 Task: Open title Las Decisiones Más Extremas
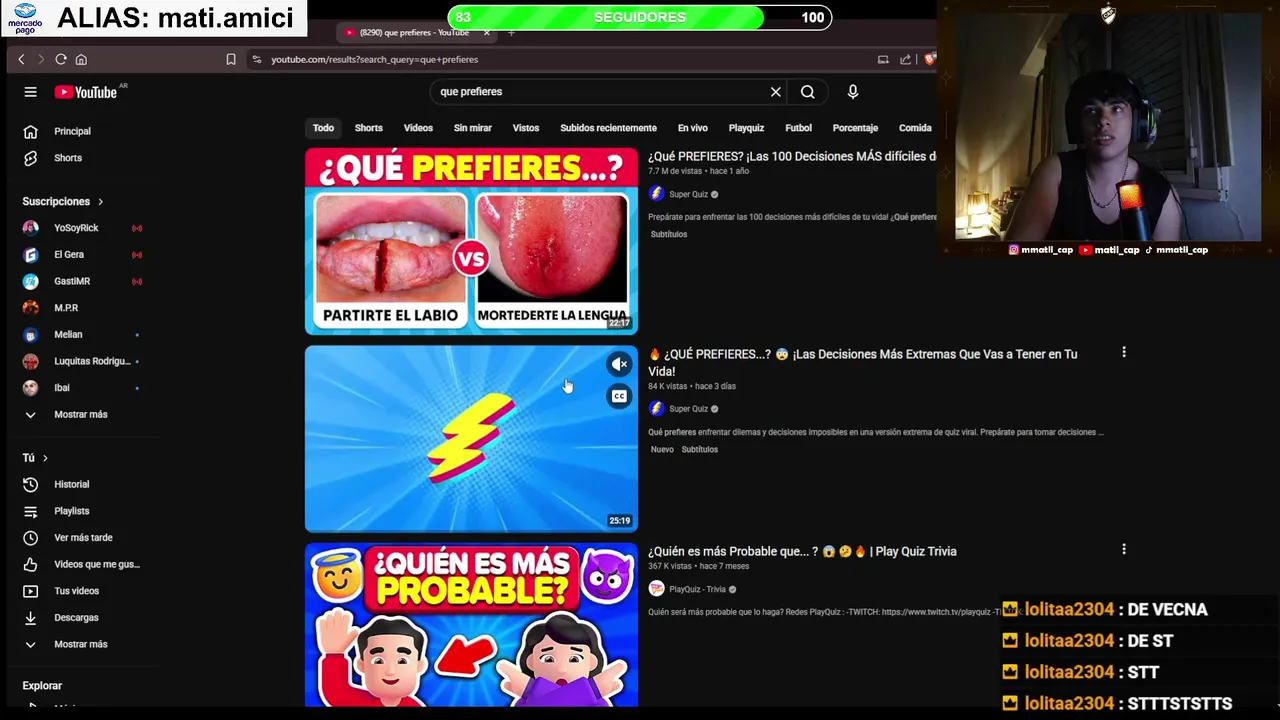click(x=862, y=362)
